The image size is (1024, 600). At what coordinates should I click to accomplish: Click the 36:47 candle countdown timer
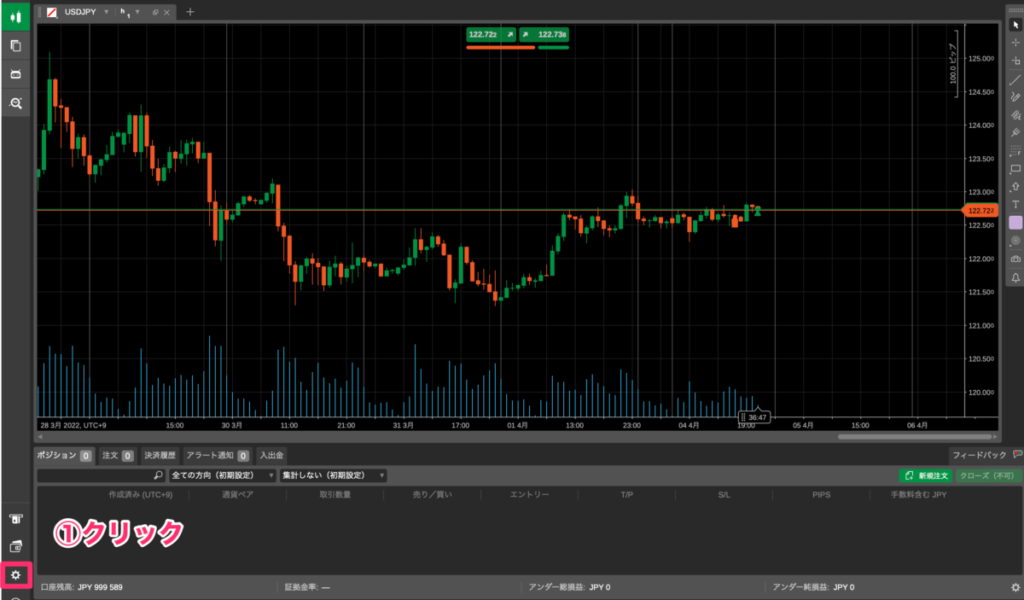click(x=754, y=417)
